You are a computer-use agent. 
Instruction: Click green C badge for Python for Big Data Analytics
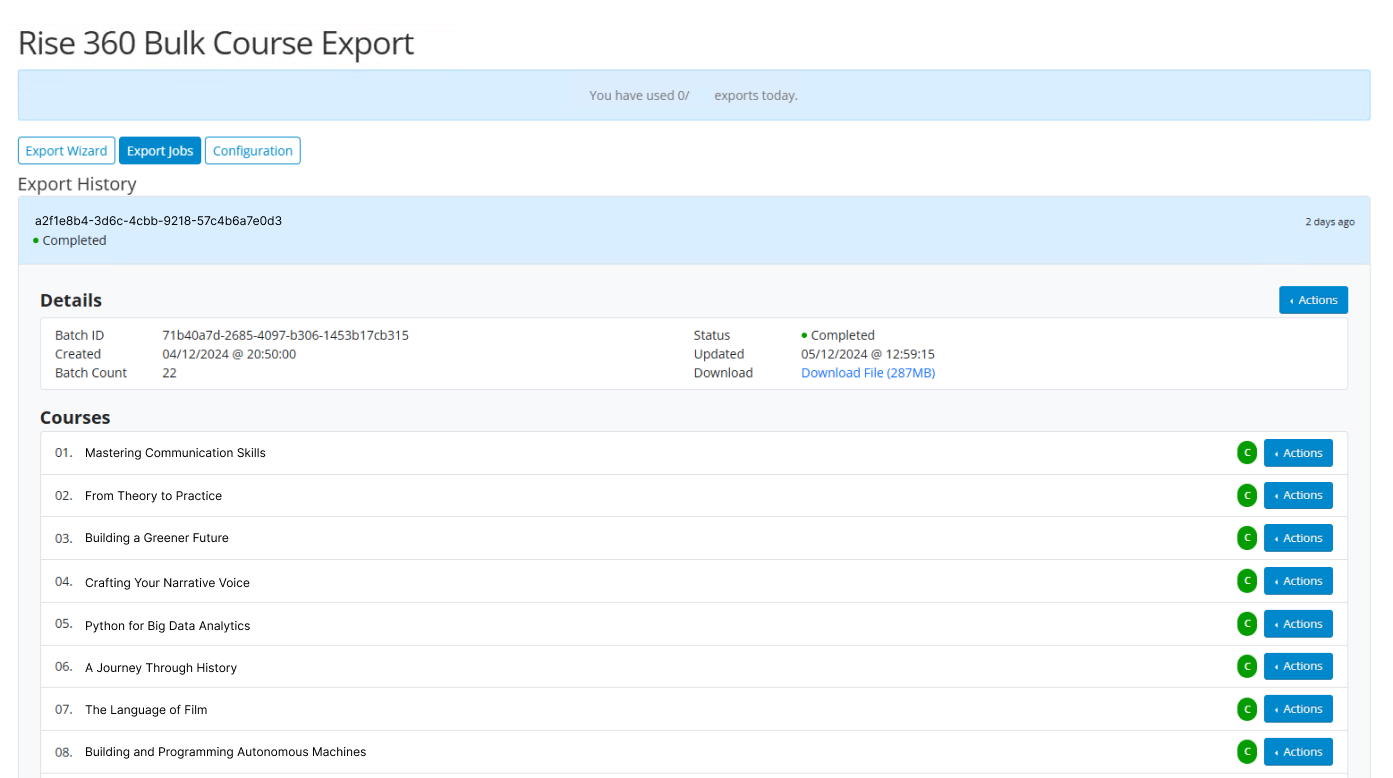(1247, 624)
